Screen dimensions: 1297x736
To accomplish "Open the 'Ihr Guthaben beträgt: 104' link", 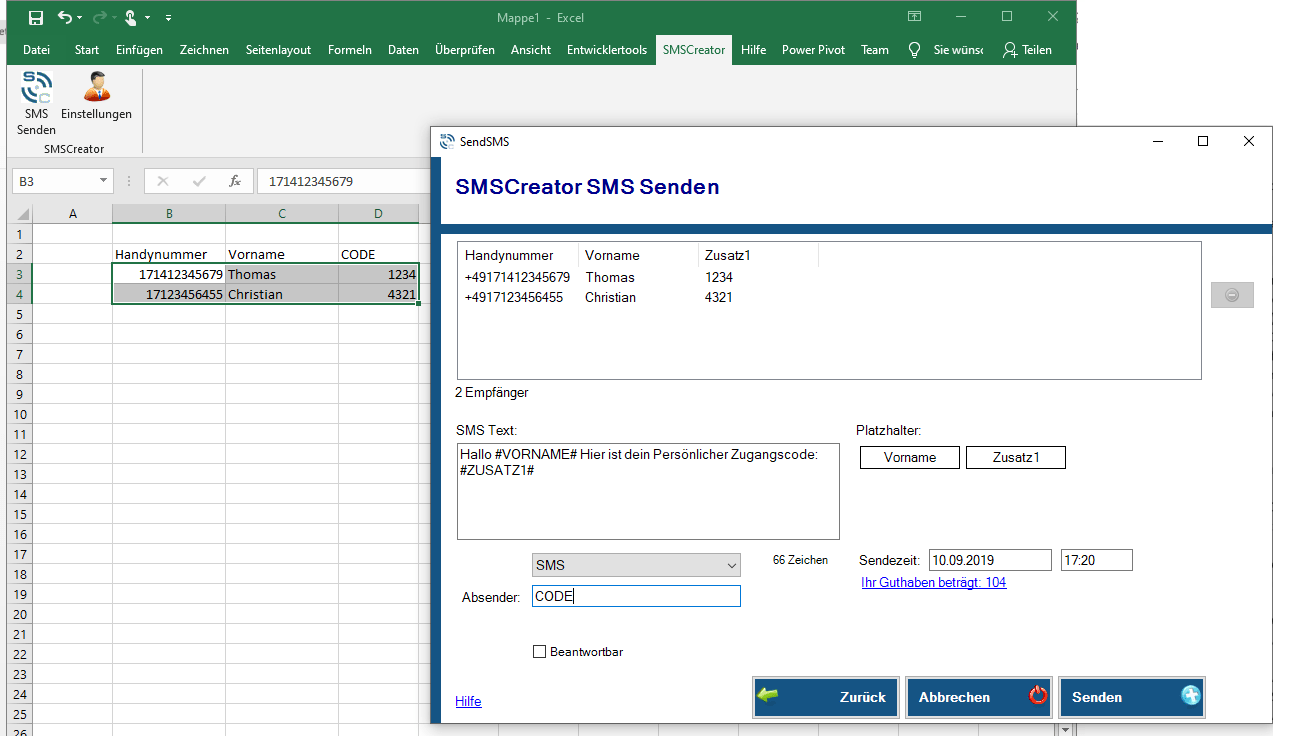I will pyautogui.click(x=933, y=582).
